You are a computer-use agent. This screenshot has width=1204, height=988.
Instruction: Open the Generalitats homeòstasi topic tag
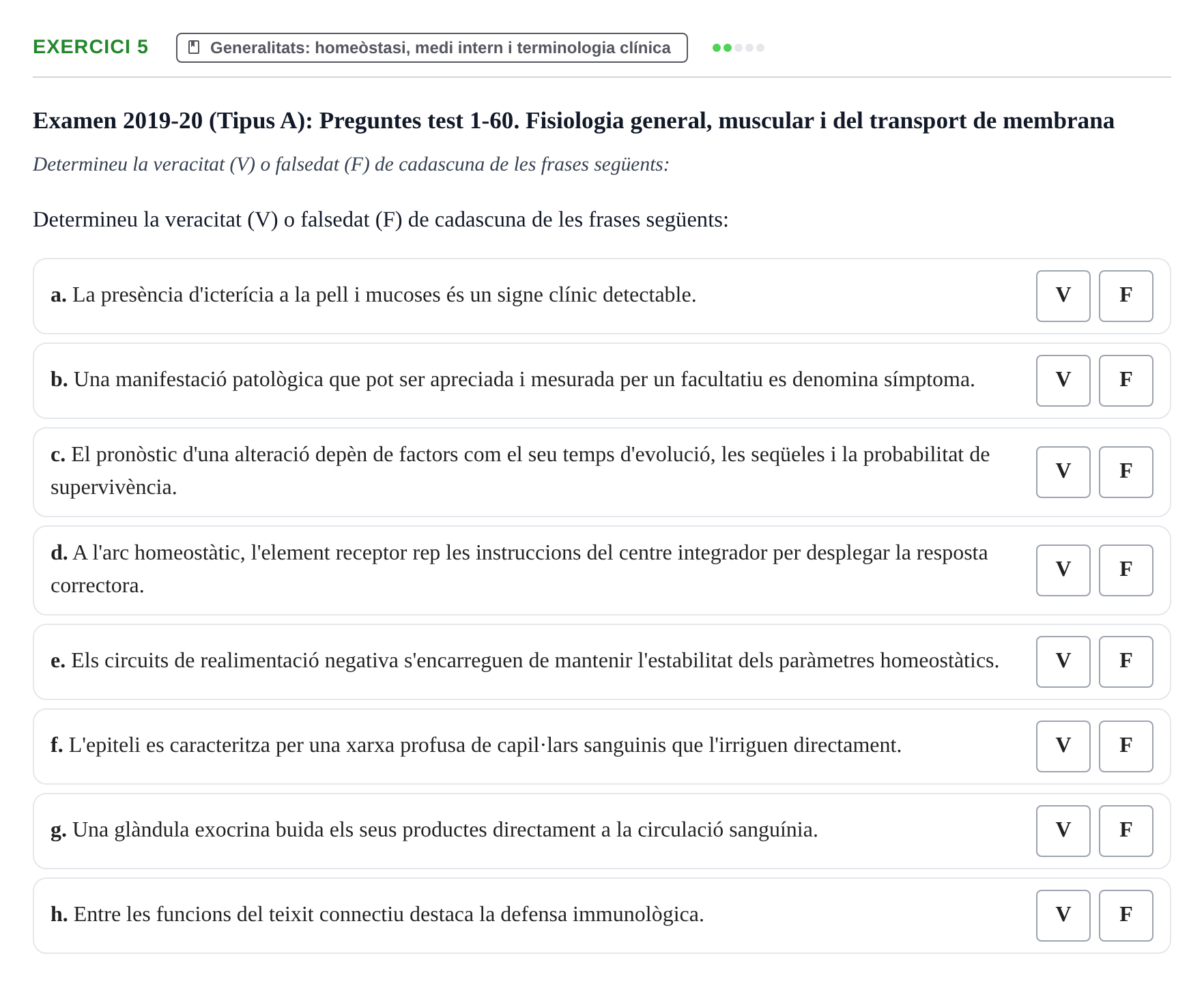(x=431, y=48)
